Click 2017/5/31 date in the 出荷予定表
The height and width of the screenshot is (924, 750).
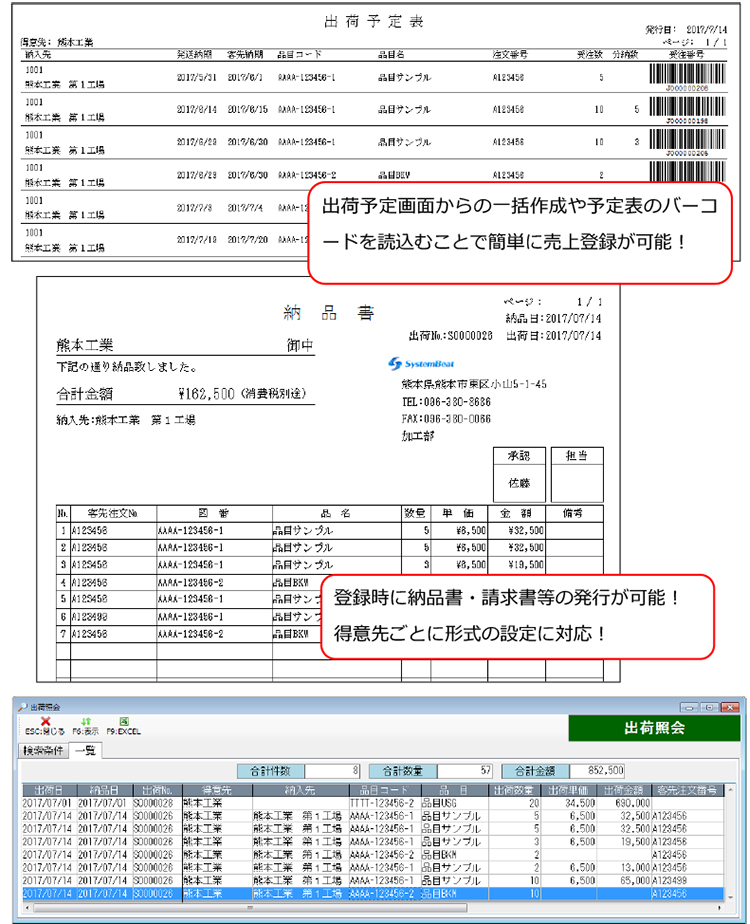tap(197, 78)
